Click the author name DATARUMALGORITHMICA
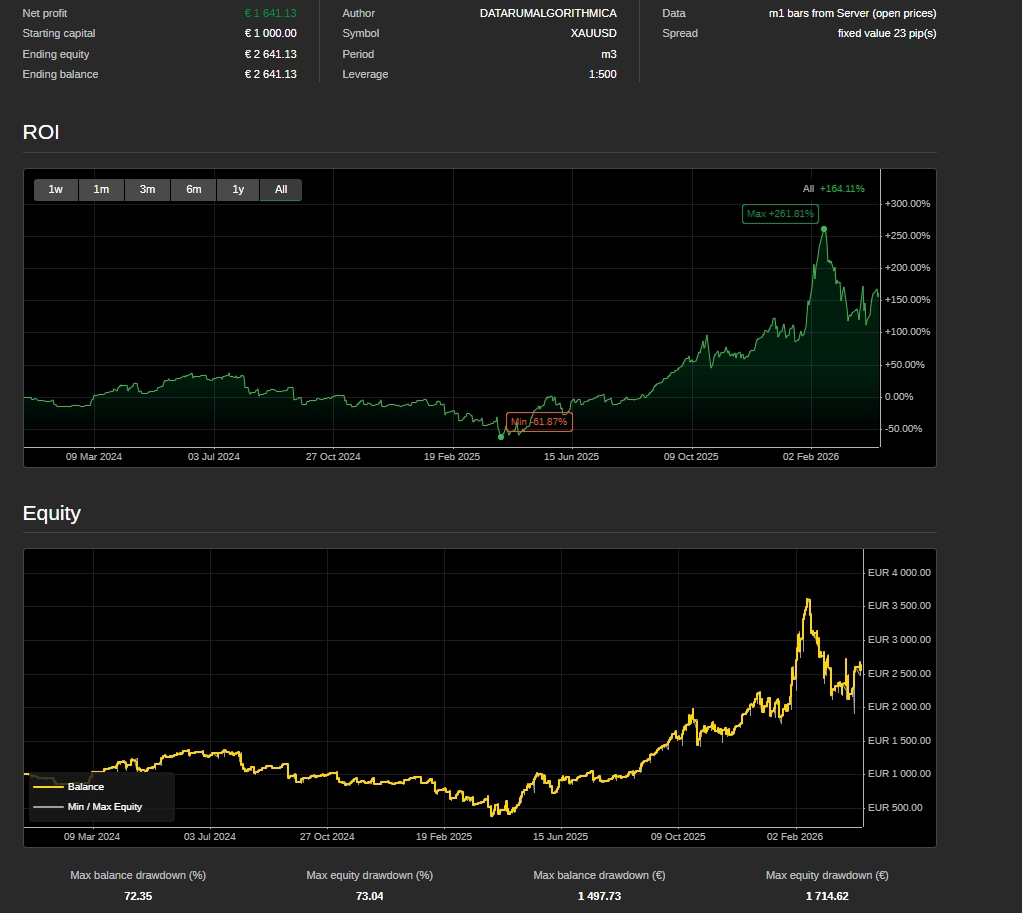The height and width of the screenshot is (913, 1022). click(x=548, y=13)
